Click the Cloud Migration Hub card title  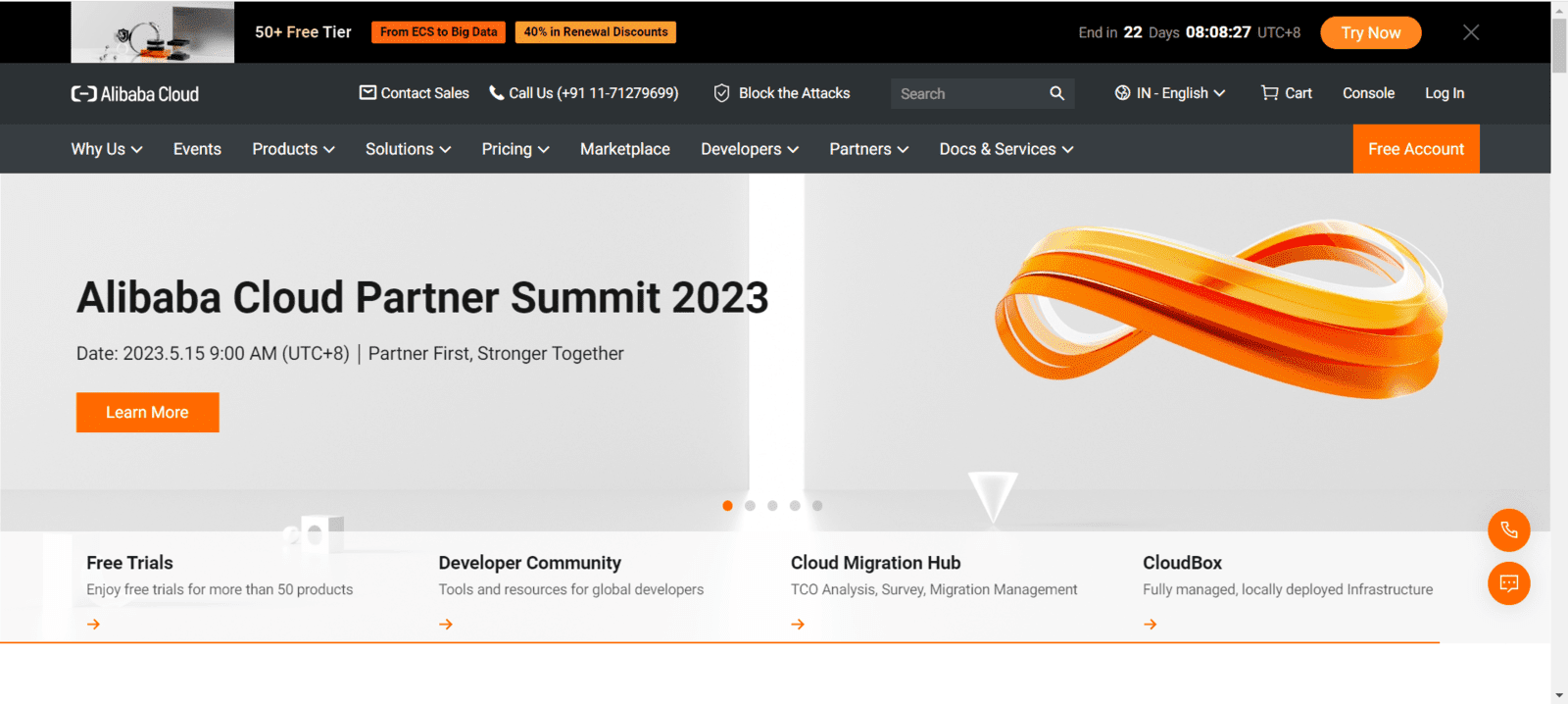(x=876, y=563)
